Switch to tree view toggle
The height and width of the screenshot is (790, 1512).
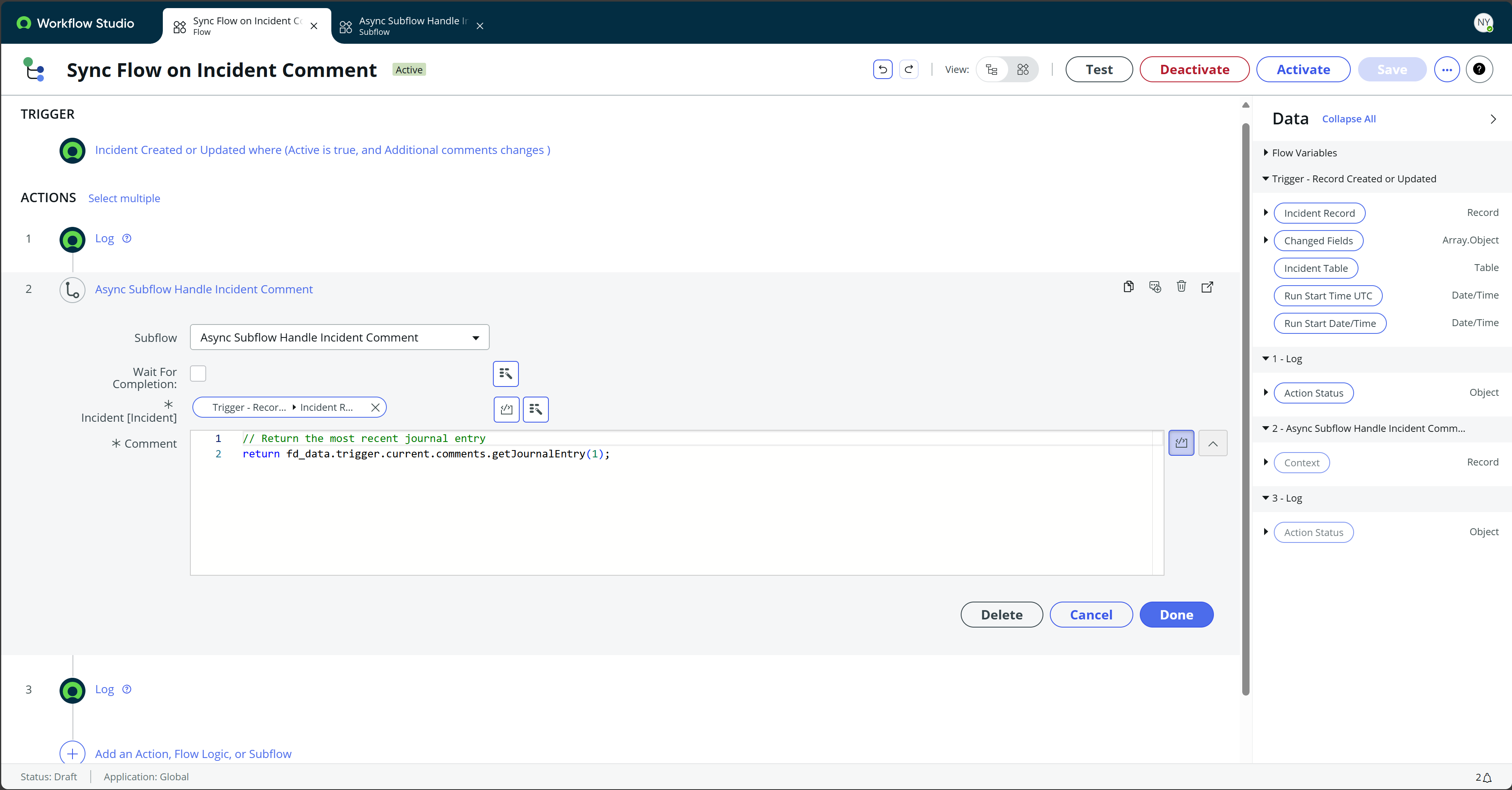tap(992, 70)
